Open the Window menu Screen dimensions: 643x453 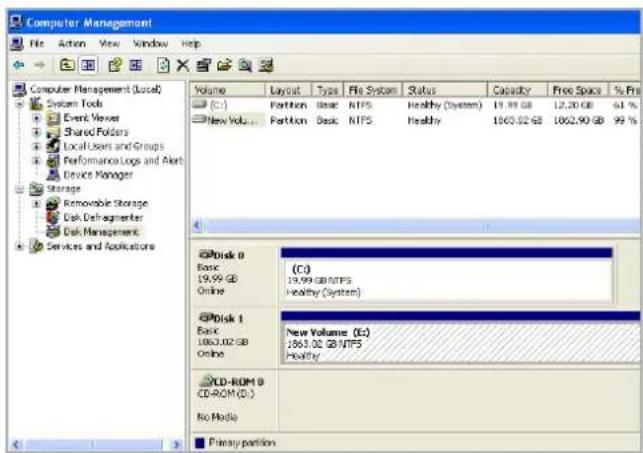(150, 43)
